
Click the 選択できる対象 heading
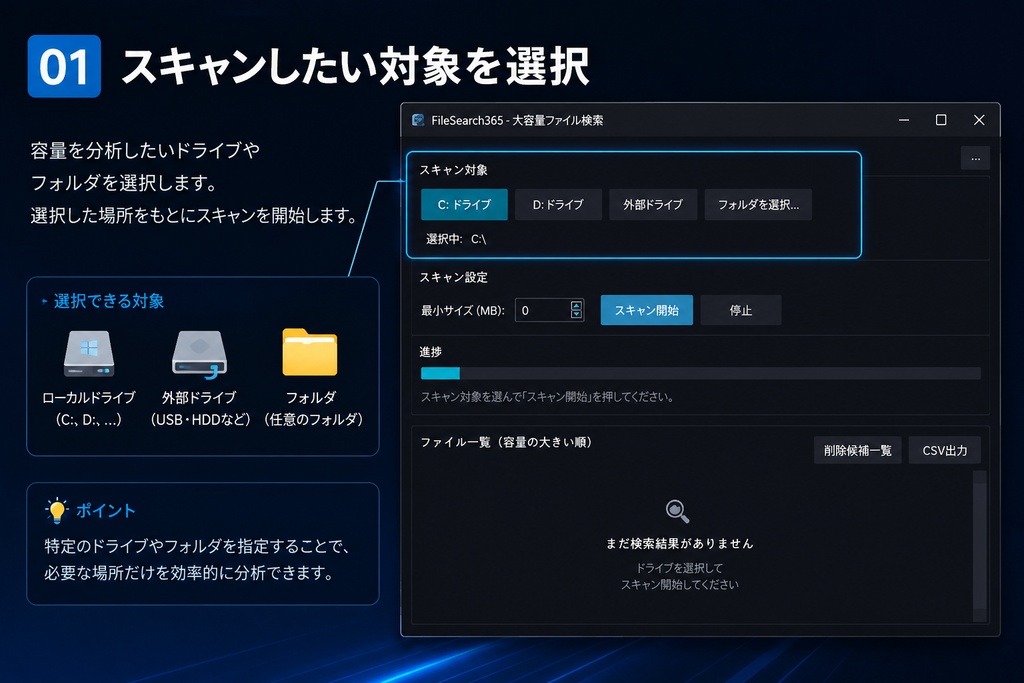pyautogui.click(x=108, y=301)
